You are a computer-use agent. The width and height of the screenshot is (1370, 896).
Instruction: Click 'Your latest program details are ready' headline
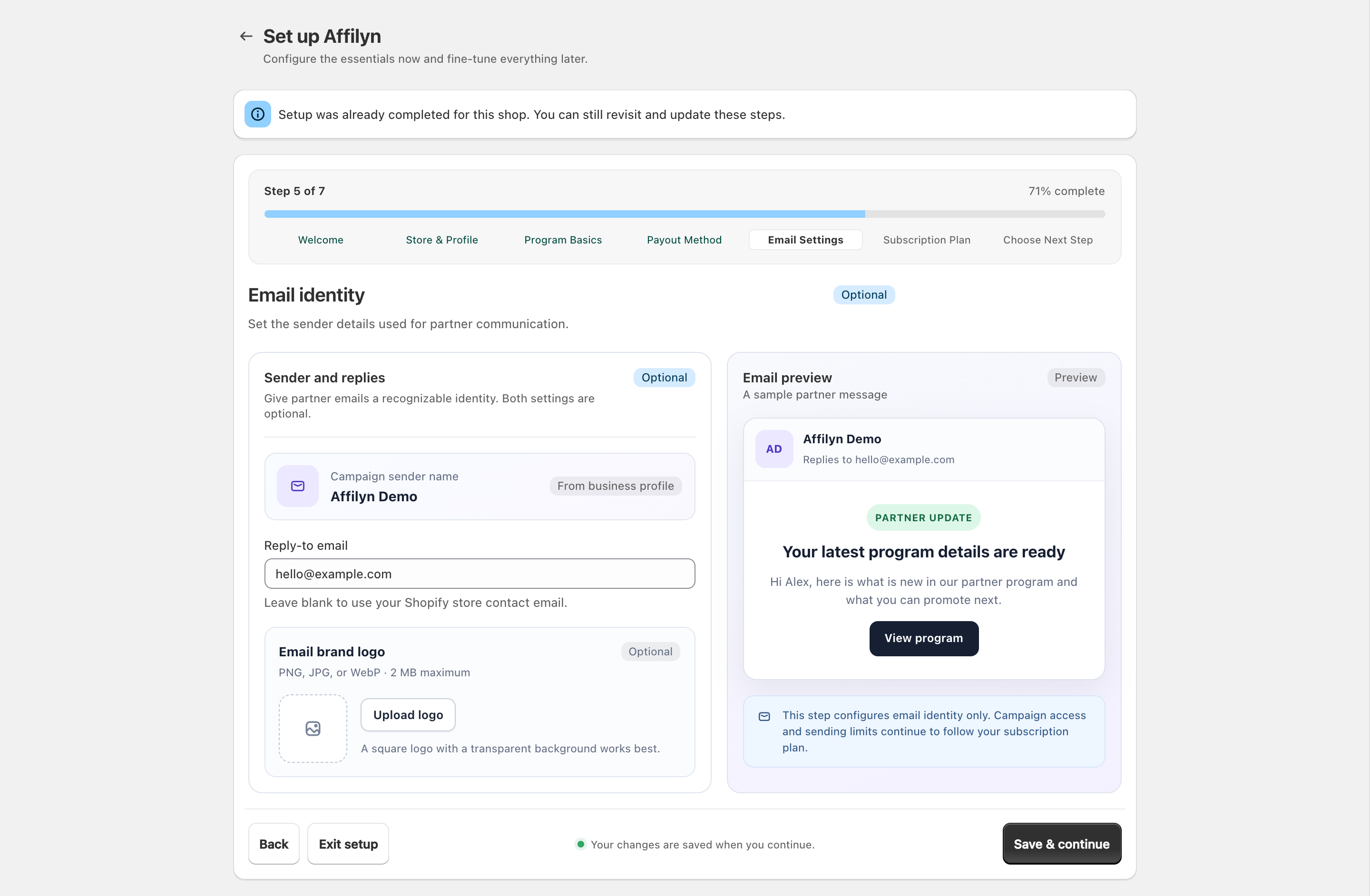(923, 552)
